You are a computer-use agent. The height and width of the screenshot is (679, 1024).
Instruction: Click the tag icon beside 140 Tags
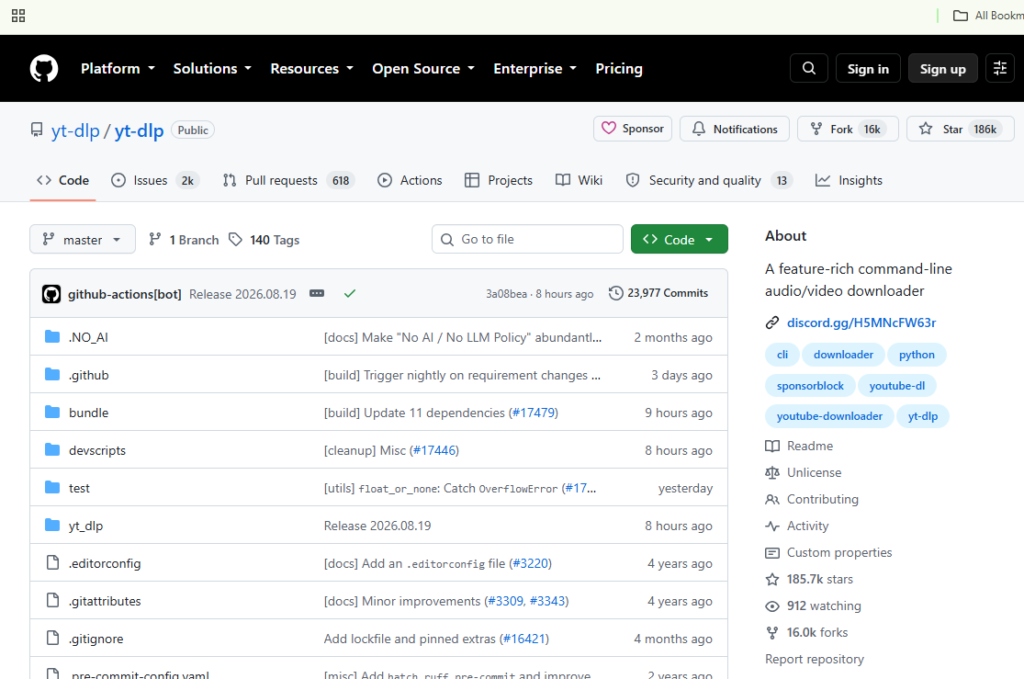point(235,240)
